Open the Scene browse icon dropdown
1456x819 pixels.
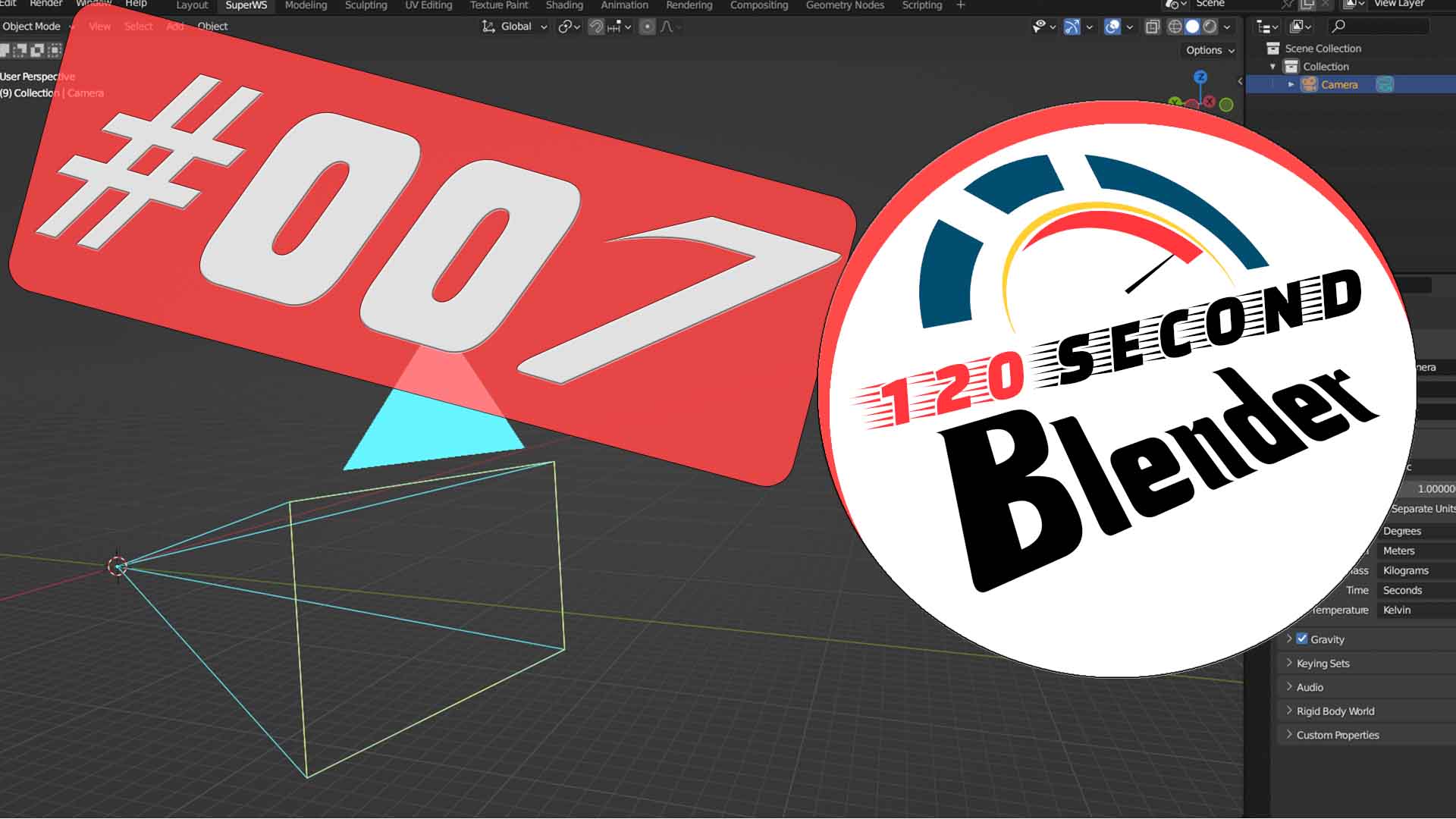pos(1175,5)
